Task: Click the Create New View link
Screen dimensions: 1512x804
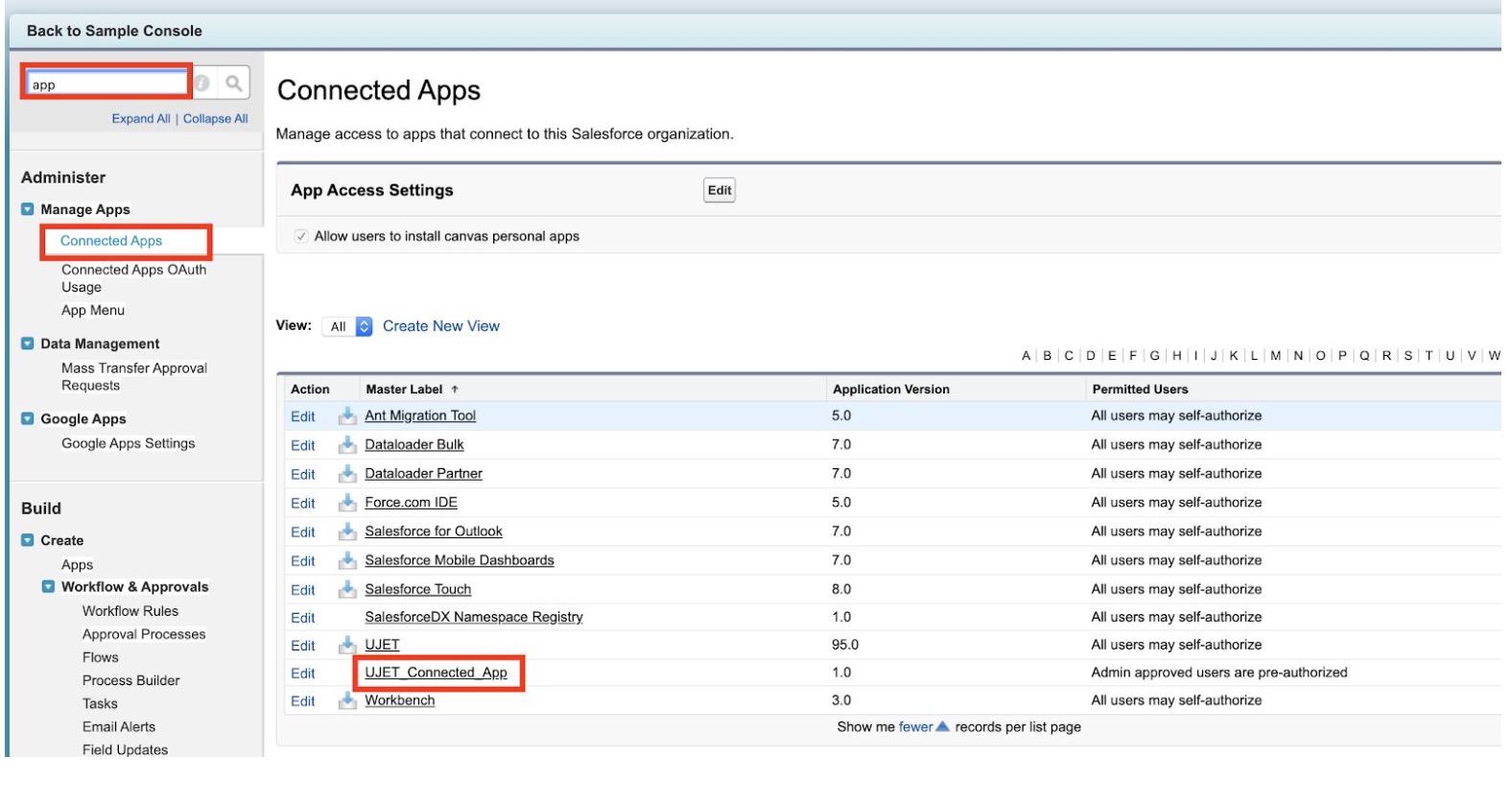Action: (440, 326)
